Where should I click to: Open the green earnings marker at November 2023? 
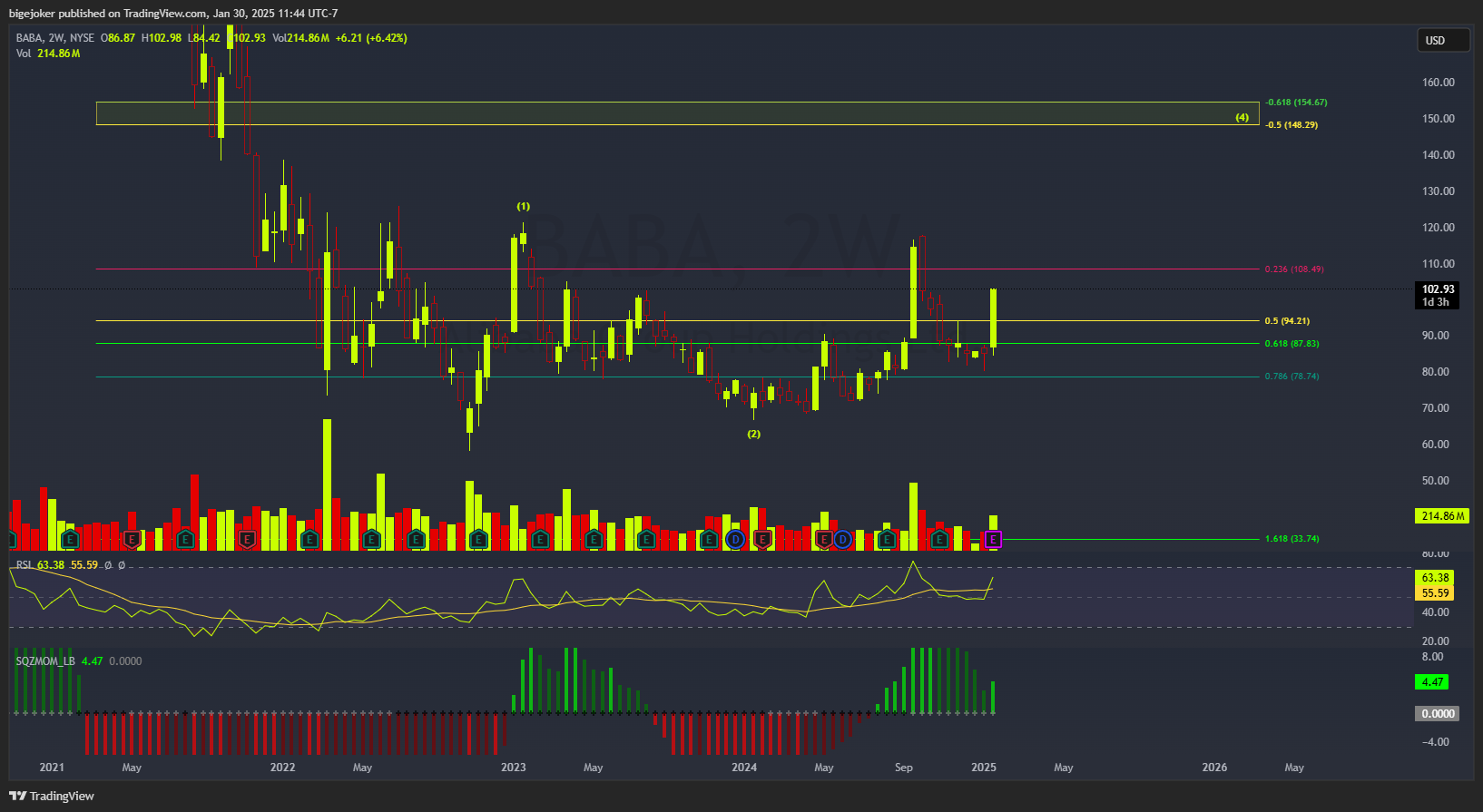pyautogui.click(x=709, y=540)
